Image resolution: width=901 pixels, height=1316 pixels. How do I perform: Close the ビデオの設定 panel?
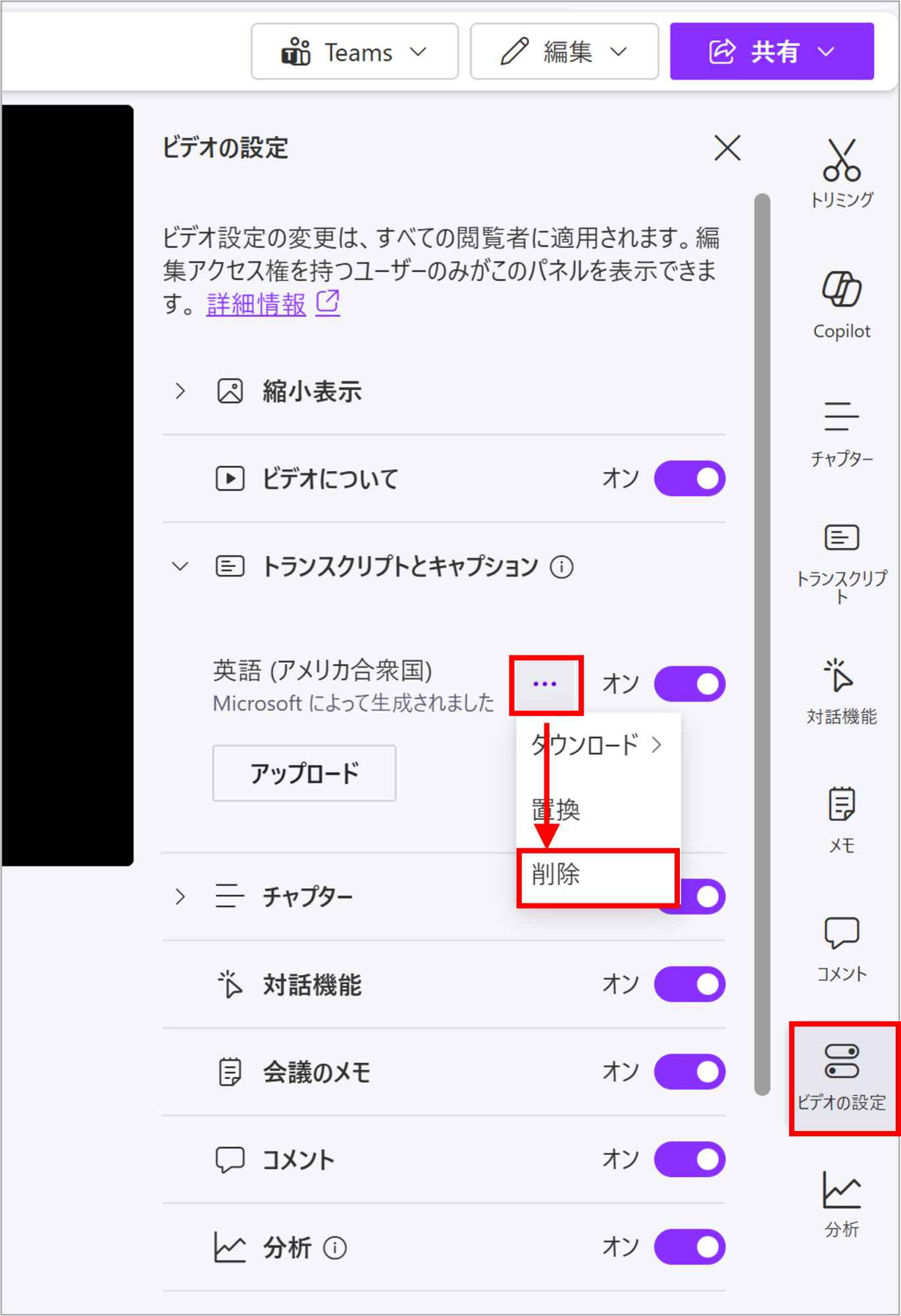(x=727, y=147)
